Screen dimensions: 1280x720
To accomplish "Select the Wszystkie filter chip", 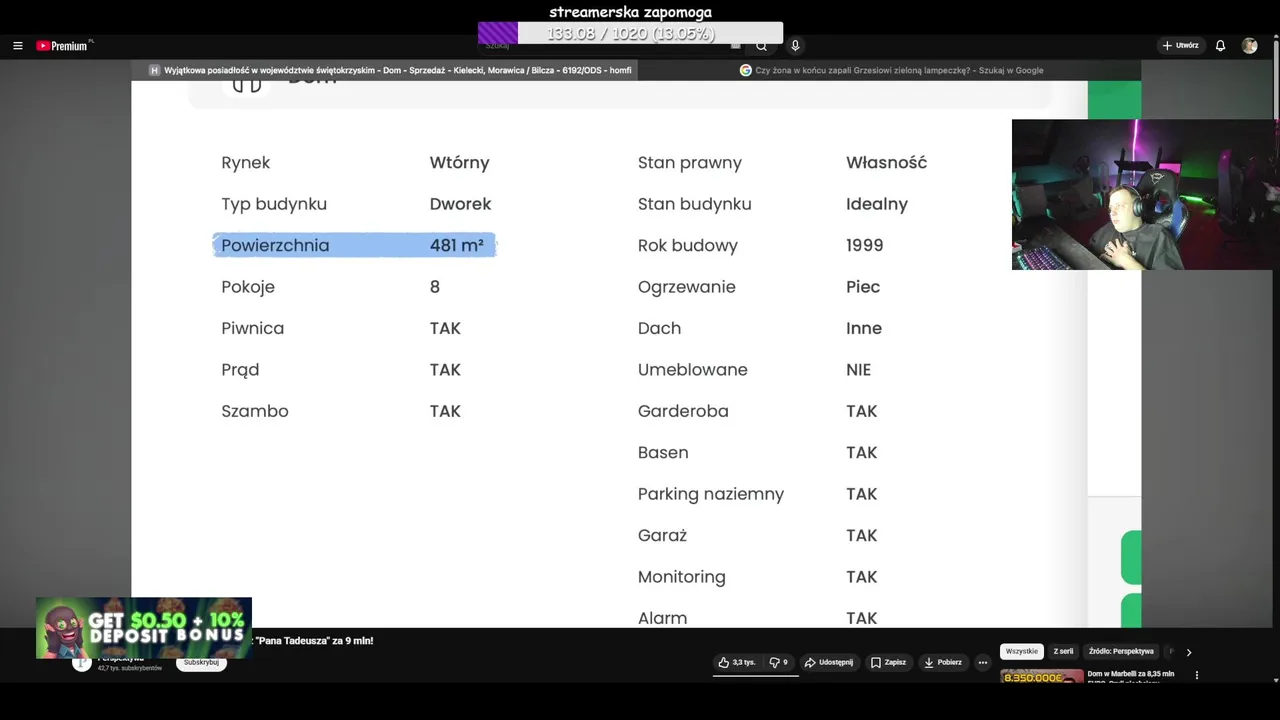I will [x=1022, y=651].
